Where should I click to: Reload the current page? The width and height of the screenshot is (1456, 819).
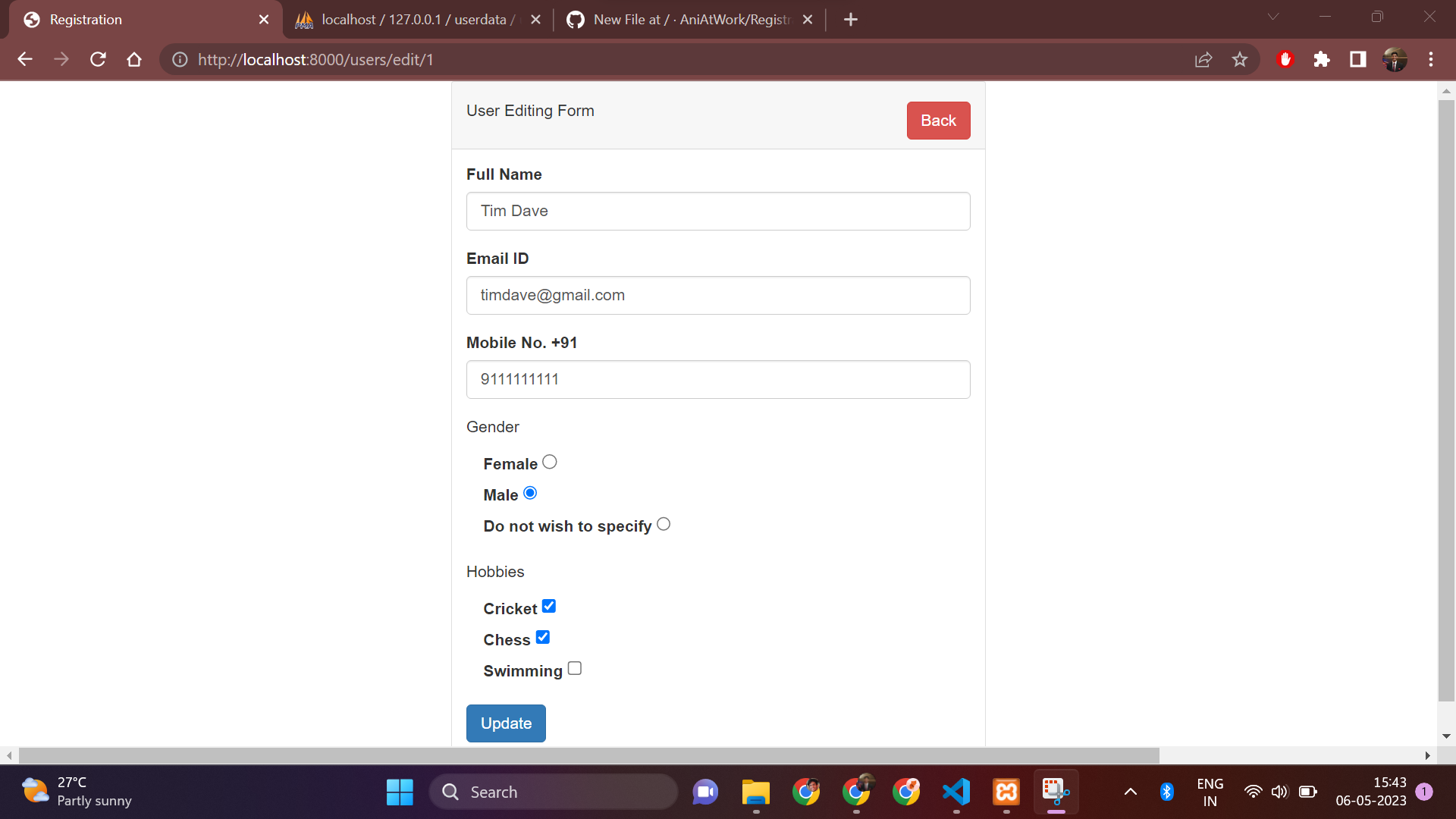tap(98, 59)
